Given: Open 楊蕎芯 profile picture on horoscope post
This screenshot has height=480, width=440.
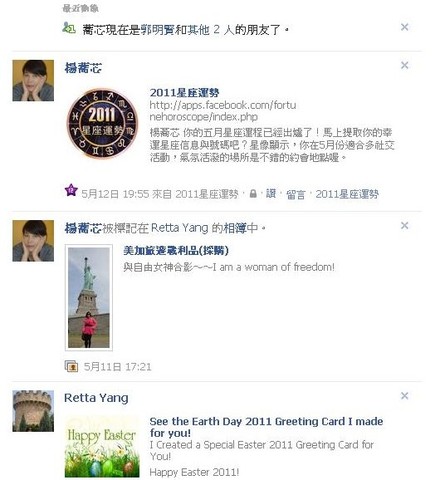Looking at the screenshot, I should (33, 80).
